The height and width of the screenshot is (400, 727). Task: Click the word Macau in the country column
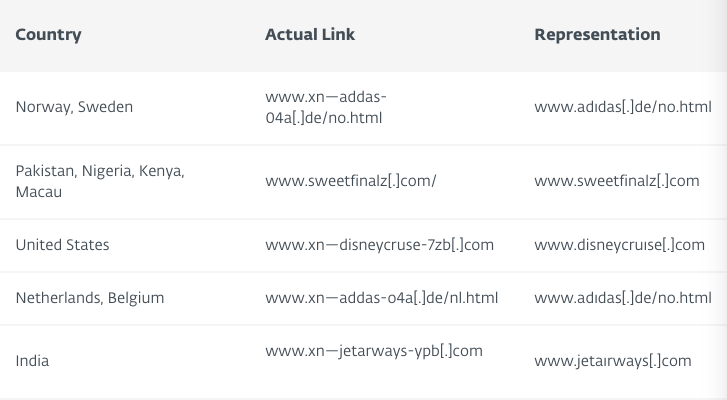(x=38, y=191)
